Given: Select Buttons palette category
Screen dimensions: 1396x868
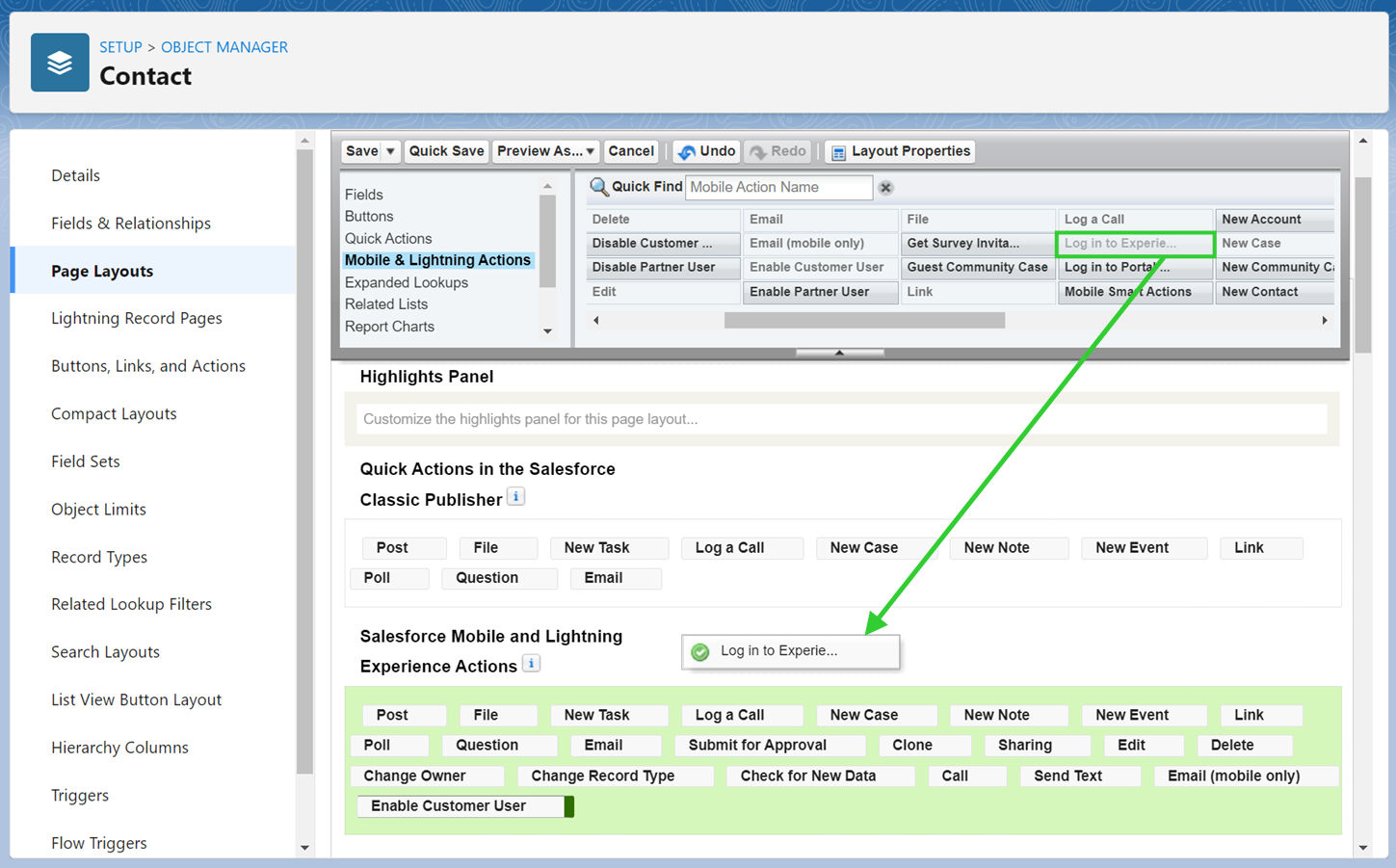Looking at the screenshot, I should (369, 217).
